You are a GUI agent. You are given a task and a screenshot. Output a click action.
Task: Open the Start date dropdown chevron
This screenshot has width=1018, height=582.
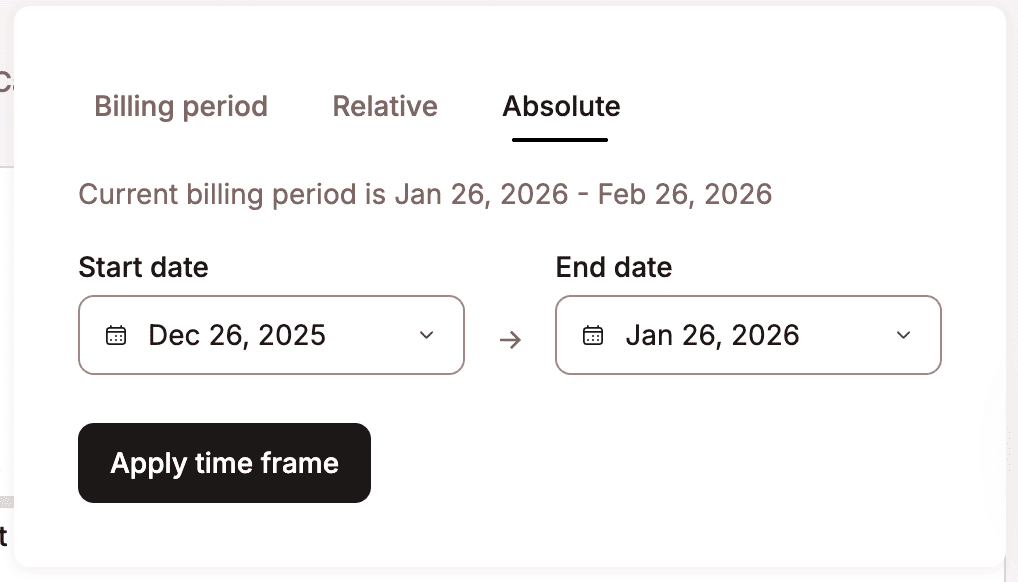427,335
